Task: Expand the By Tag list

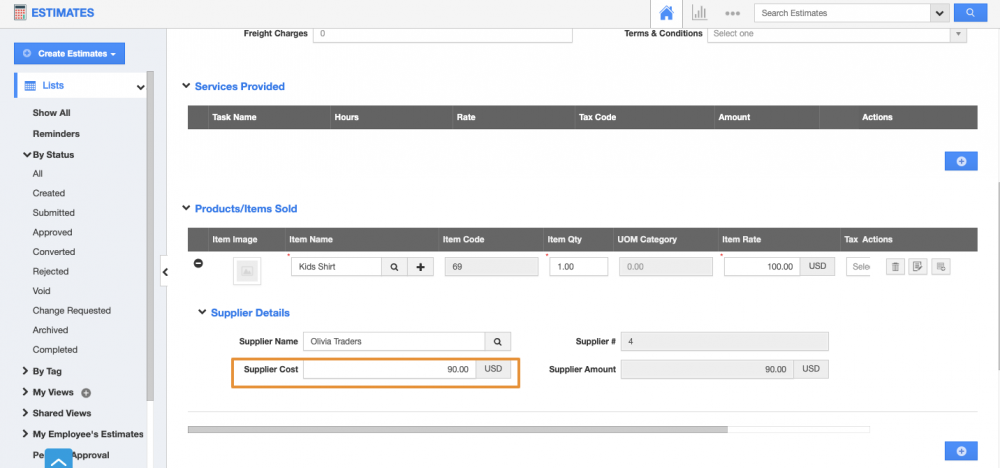Action: click(26, 371)
